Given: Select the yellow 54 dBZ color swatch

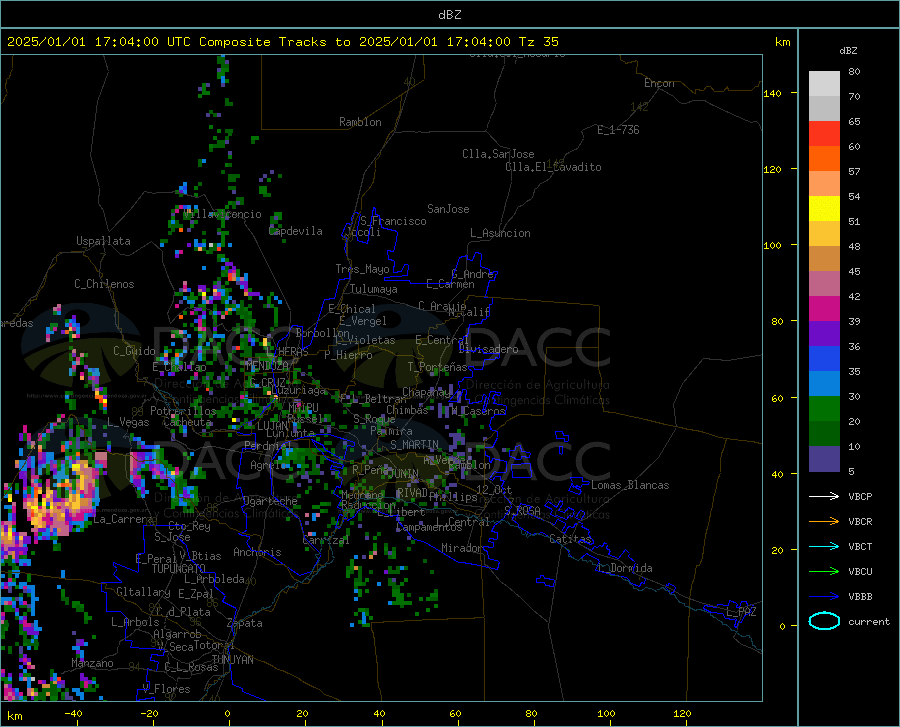Looking at the screenshot, I should [824, 209].
